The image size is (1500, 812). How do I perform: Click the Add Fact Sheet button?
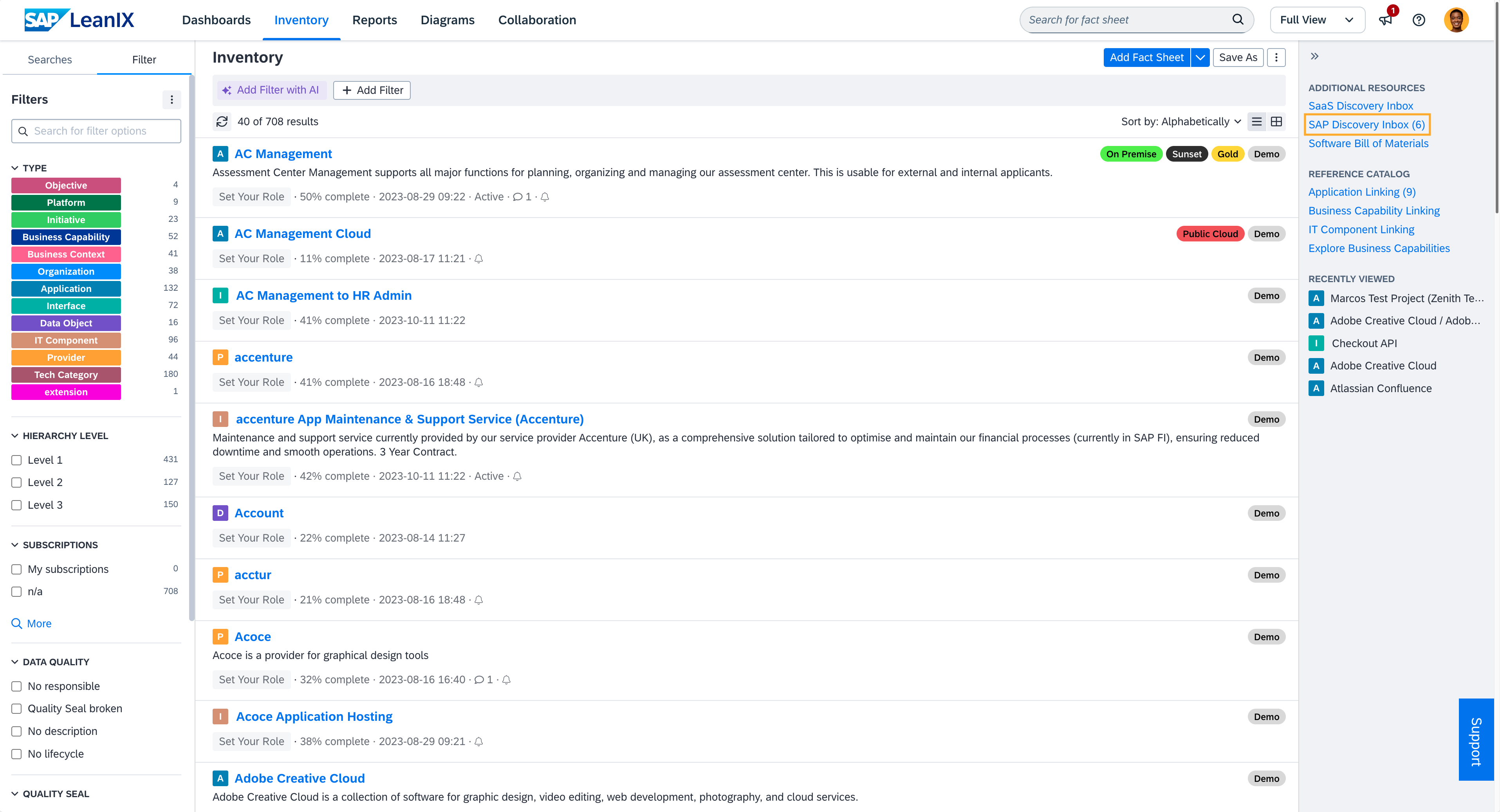coord(1146,57)
